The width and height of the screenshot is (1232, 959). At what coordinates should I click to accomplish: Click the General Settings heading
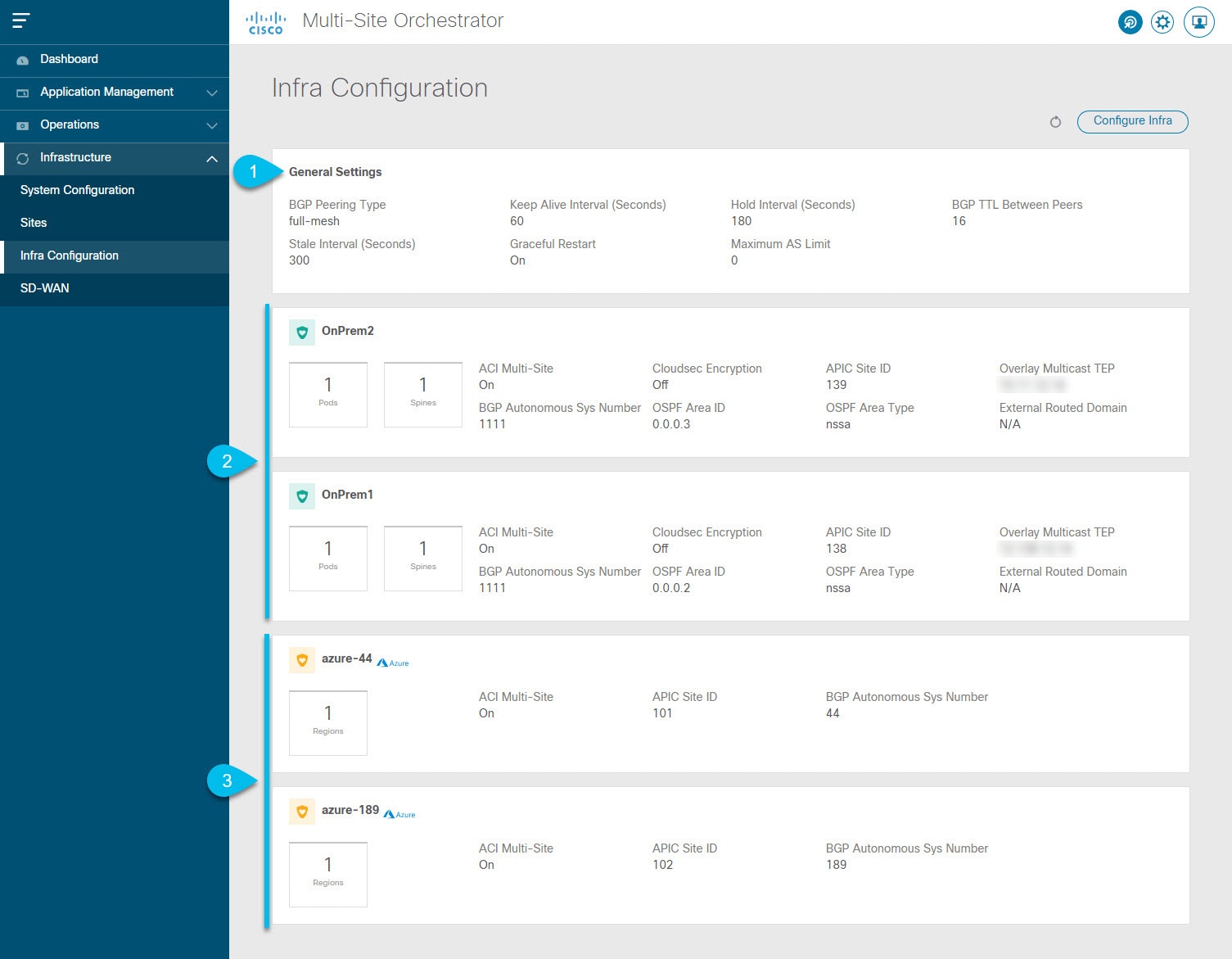tap(336, 172)
